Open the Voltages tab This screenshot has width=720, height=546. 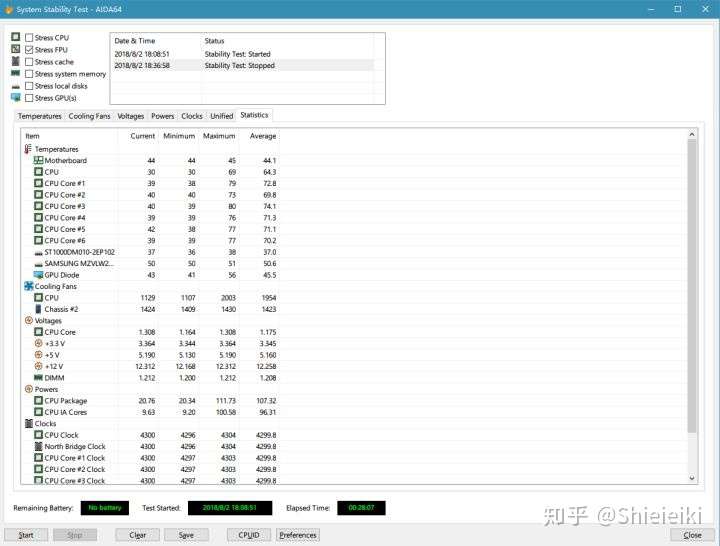click(x=130, y=116)
